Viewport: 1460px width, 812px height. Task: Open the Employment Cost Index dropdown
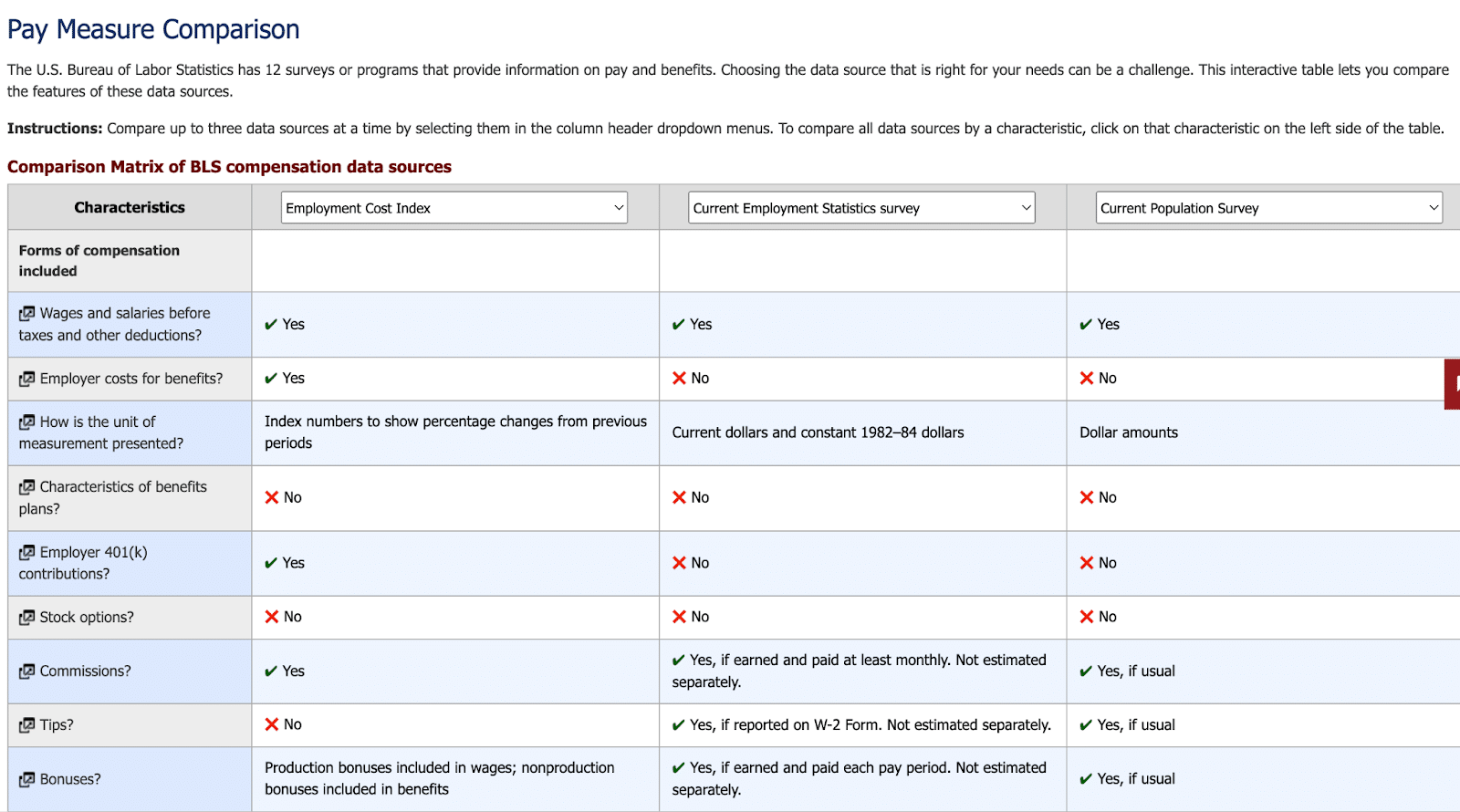[x=454, y=208]
